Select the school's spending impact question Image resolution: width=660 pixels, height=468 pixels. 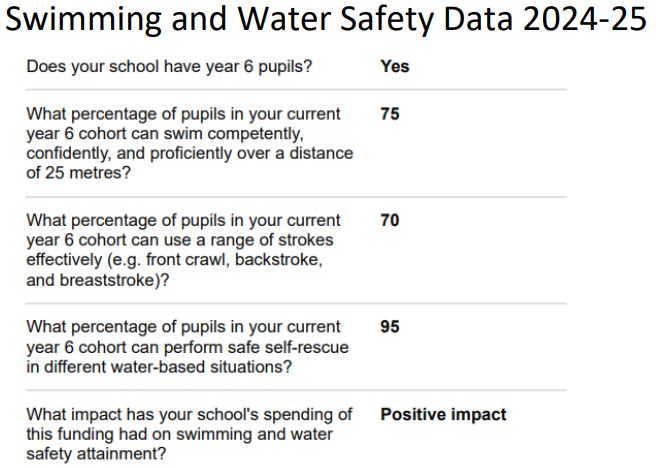click(x=188, y=434)
